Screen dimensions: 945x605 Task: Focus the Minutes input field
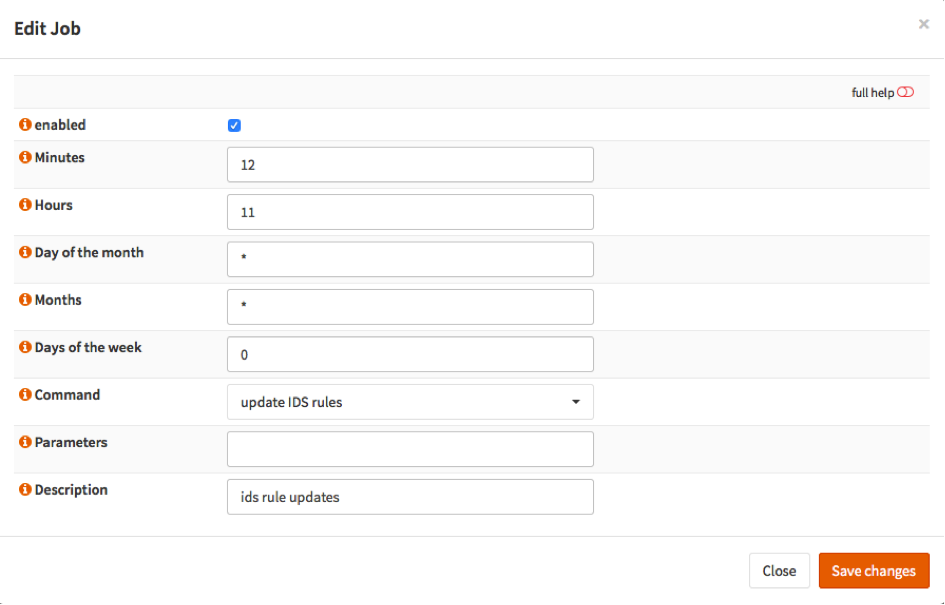click(410, 165)
